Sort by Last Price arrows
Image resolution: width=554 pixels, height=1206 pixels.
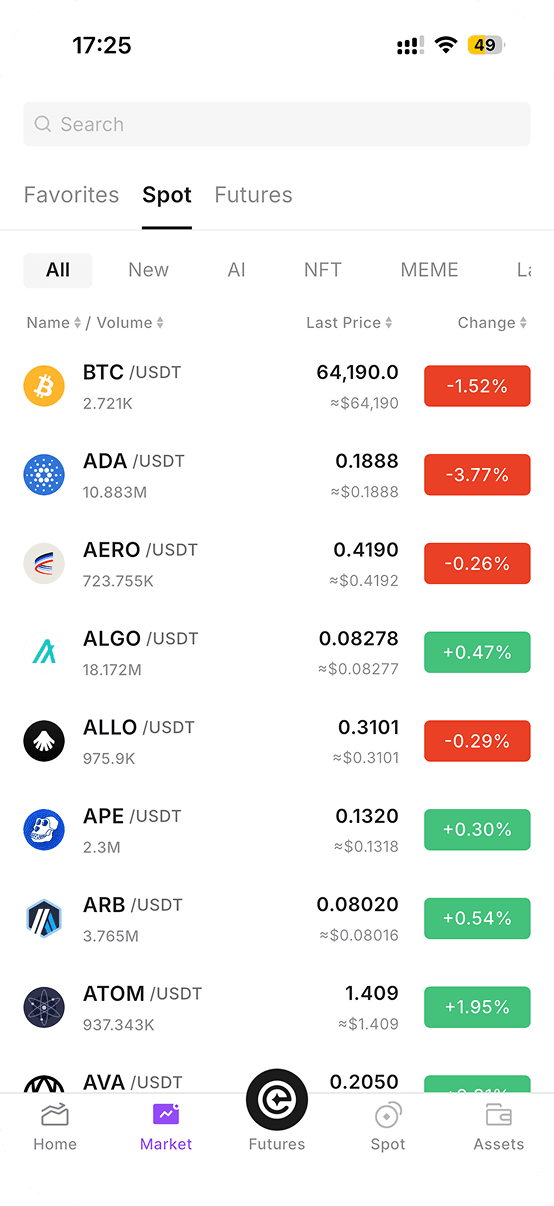pyautogui.click(x=389, y=323)
